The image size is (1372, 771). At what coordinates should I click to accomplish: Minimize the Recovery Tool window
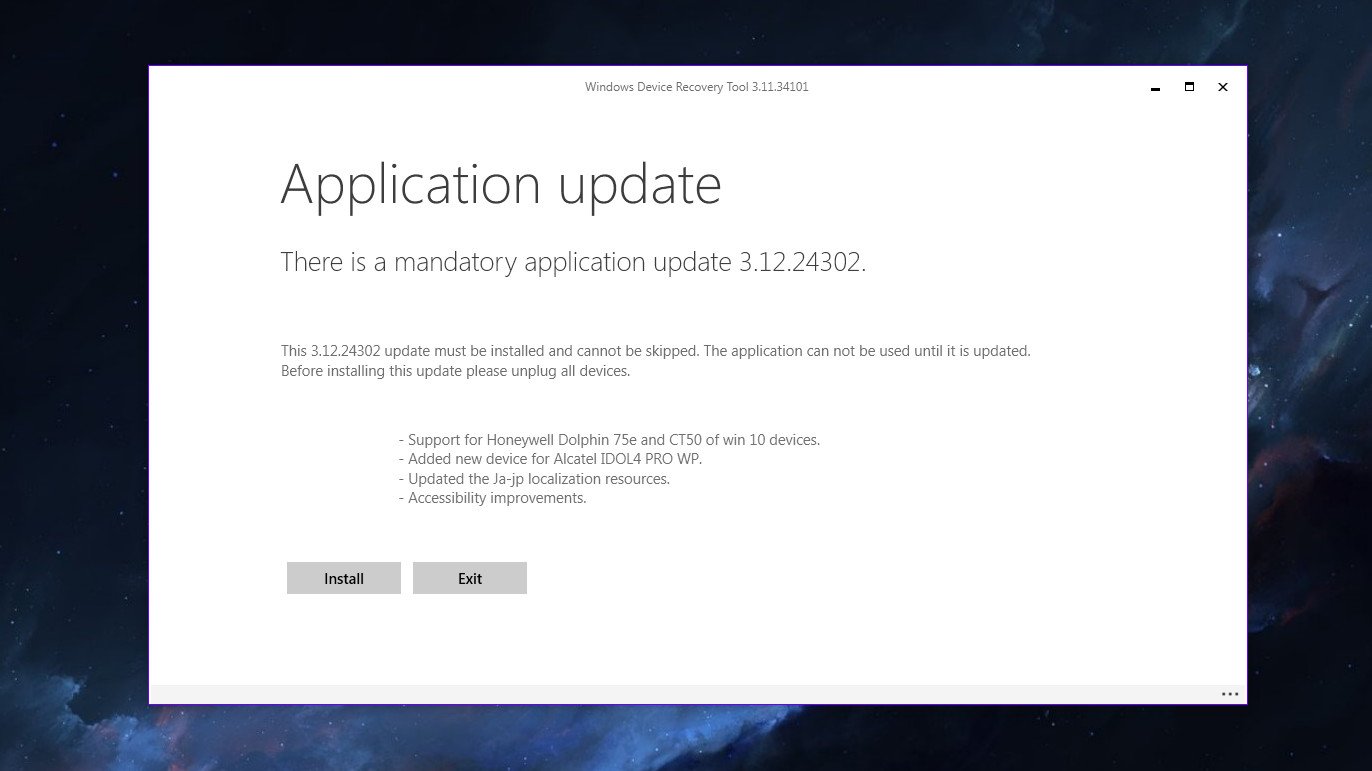point(1156,87)
